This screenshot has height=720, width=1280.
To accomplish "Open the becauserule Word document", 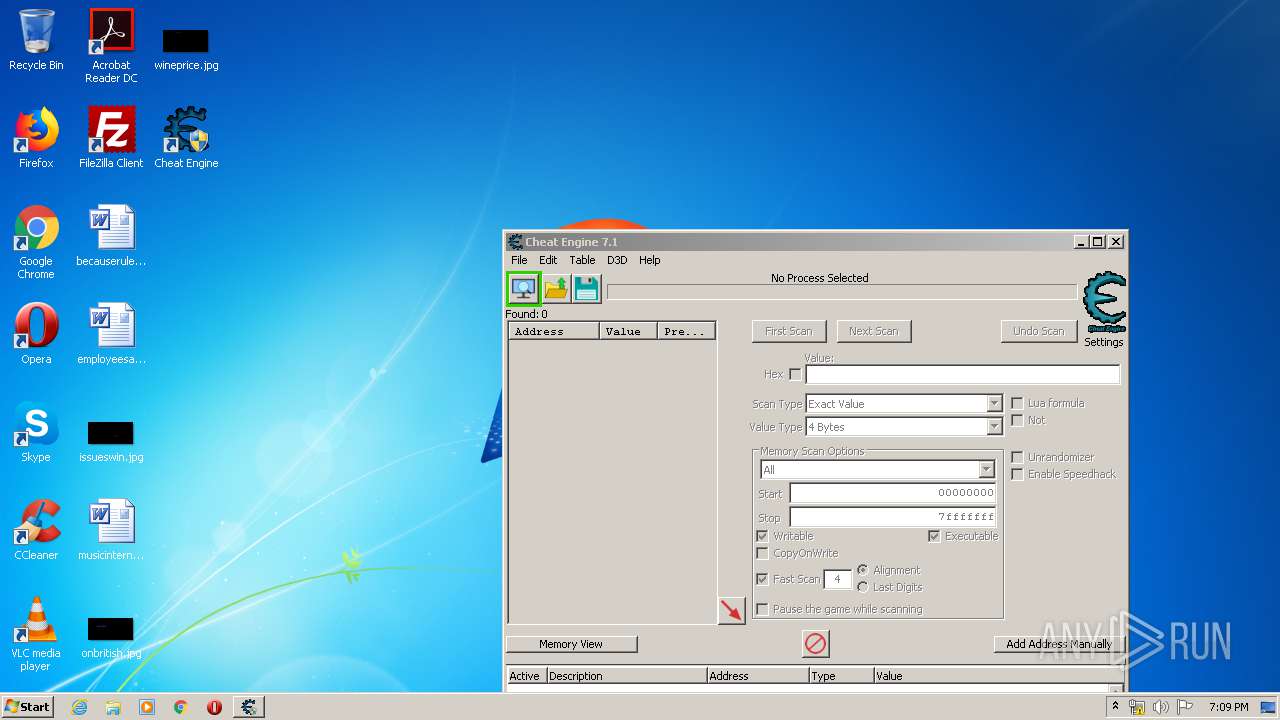I will coord(111,236).
